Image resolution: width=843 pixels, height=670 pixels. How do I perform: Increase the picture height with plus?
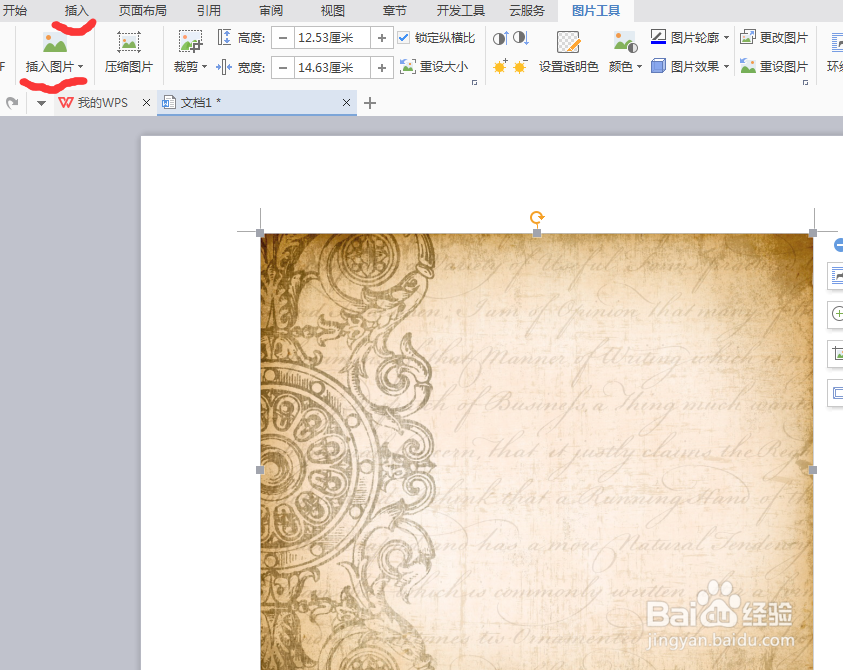382,38
